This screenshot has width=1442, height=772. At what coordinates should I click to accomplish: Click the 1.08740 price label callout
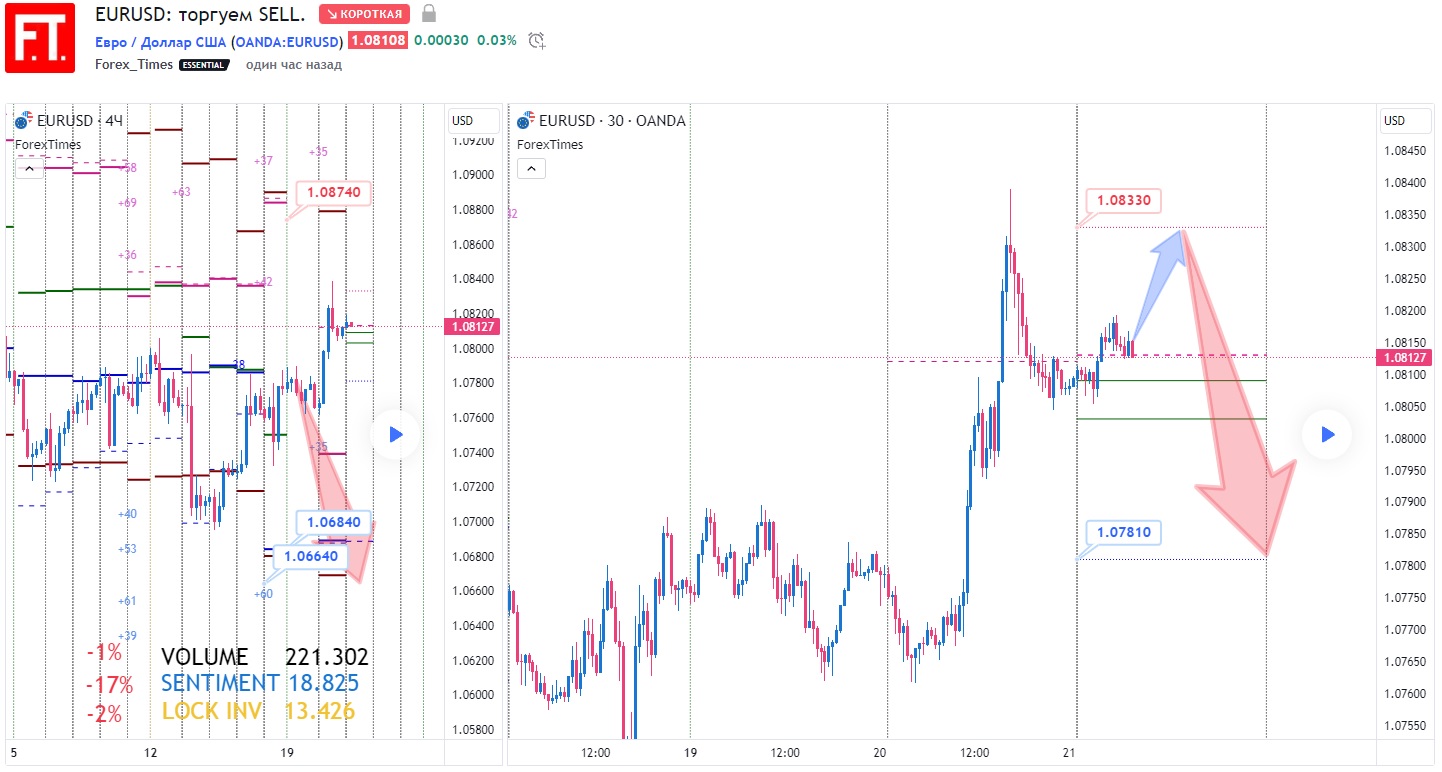pyautogui.click(x=334, y=192)
